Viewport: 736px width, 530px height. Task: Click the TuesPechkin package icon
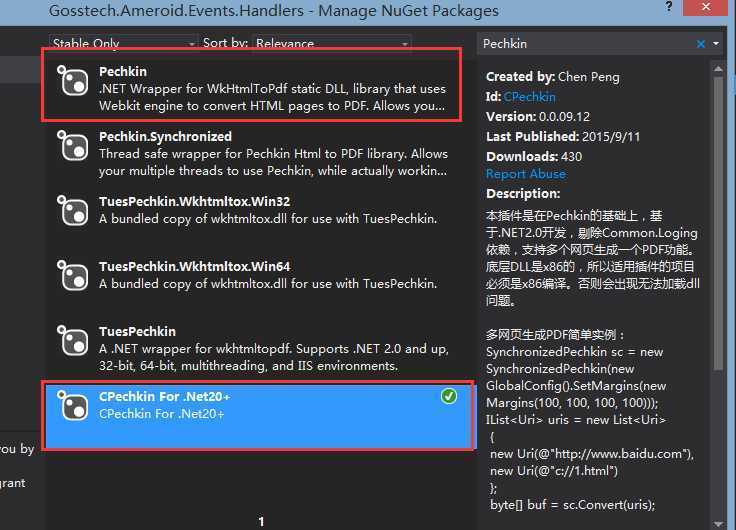(73, 340)
